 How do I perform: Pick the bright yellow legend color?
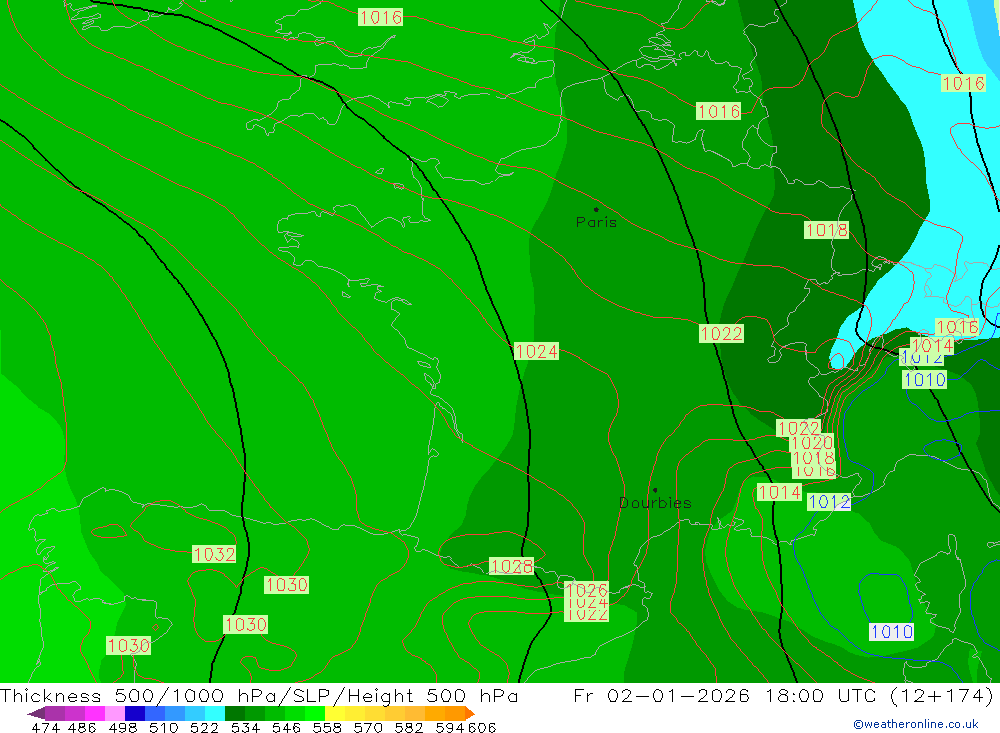click(x=335, y=713)
